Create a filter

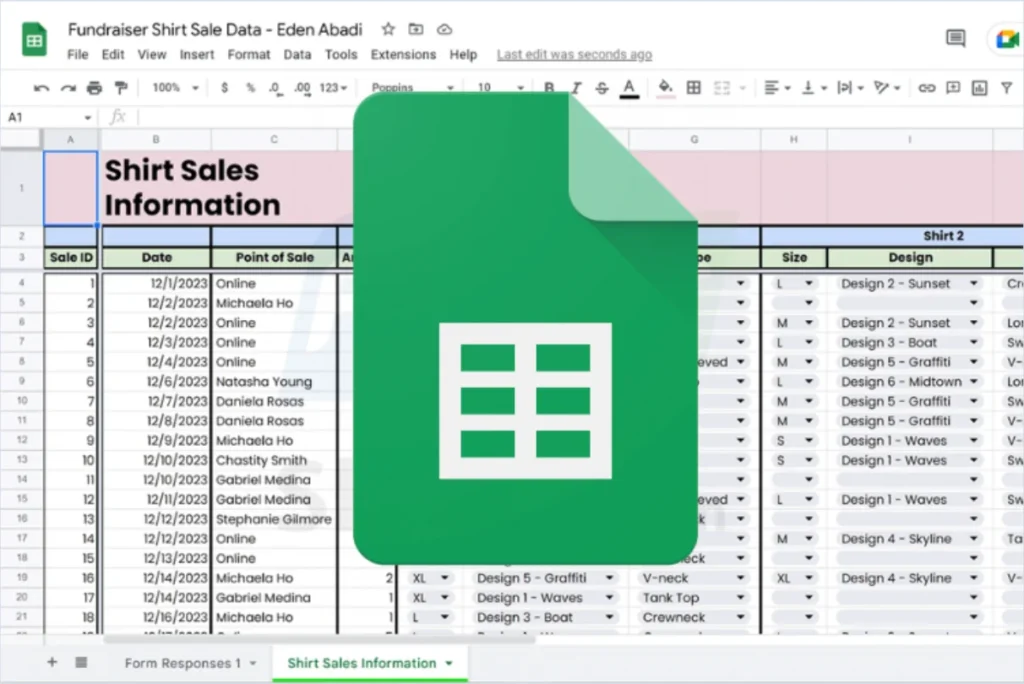point(1006,88)
